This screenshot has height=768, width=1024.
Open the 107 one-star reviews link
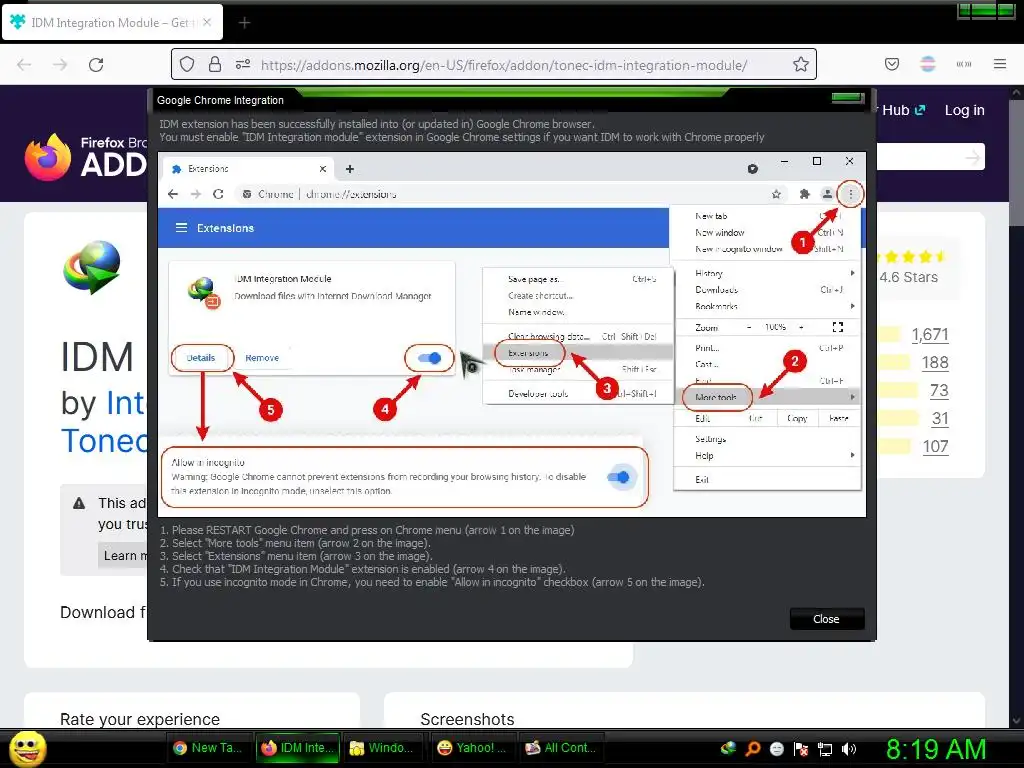[x=935, y=447]
